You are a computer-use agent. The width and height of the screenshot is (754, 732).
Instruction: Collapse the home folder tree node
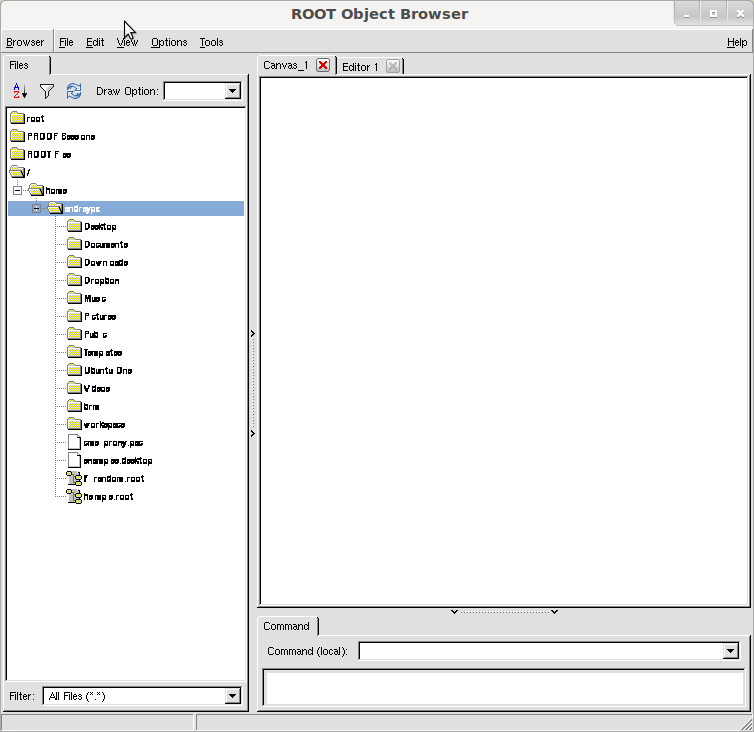[17, 190]
